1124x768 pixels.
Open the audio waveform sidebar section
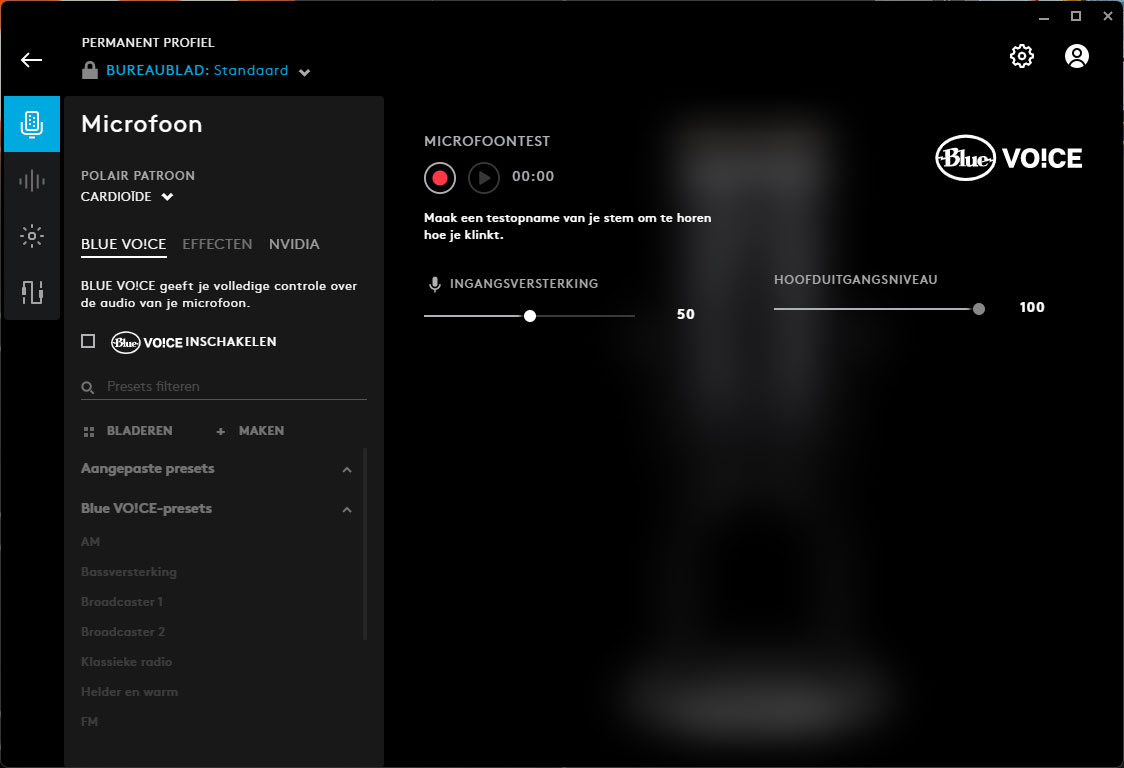point(32,180)
